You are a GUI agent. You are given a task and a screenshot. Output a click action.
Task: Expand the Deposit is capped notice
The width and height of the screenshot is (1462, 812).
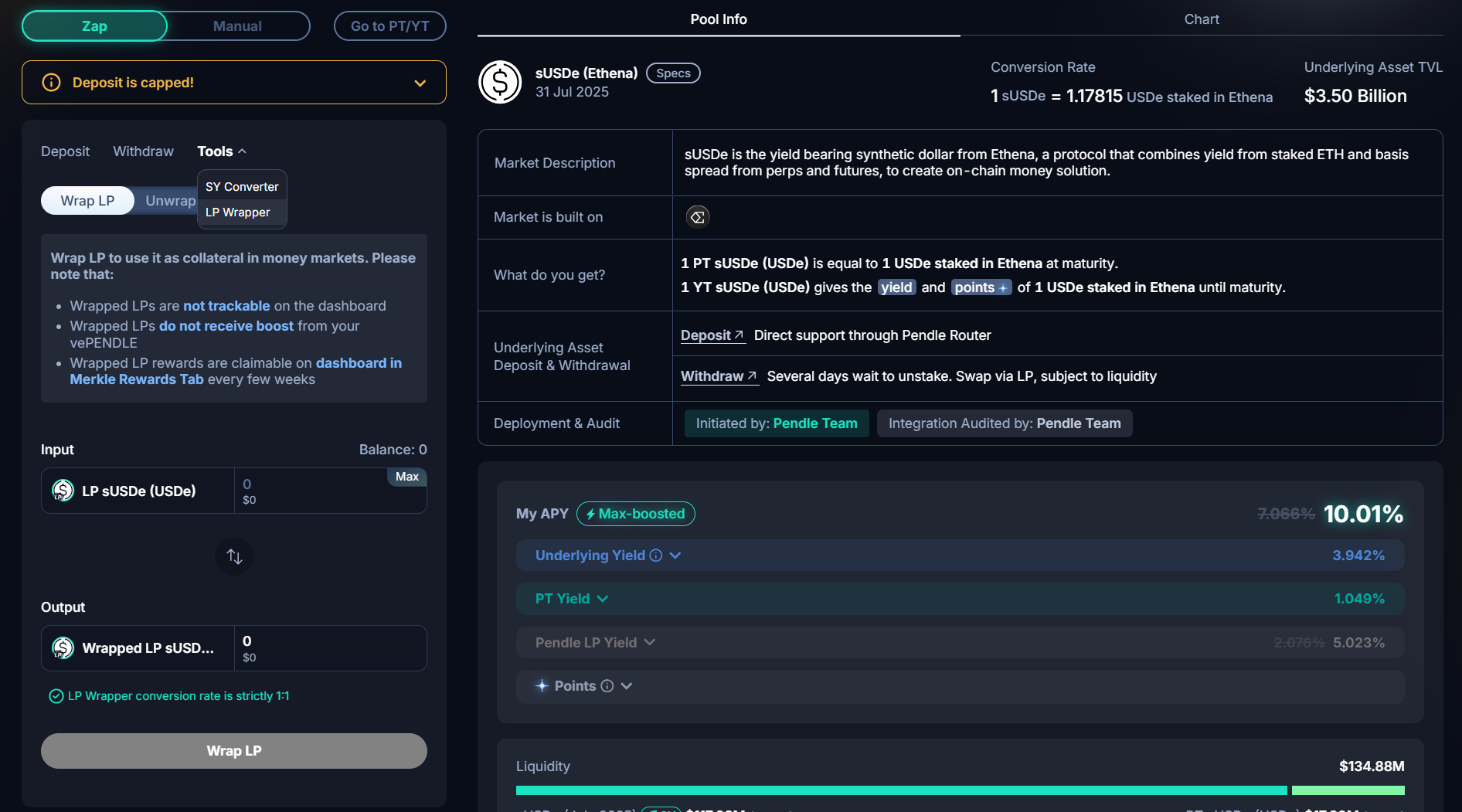pyautogui.click(x=420, y=83)
